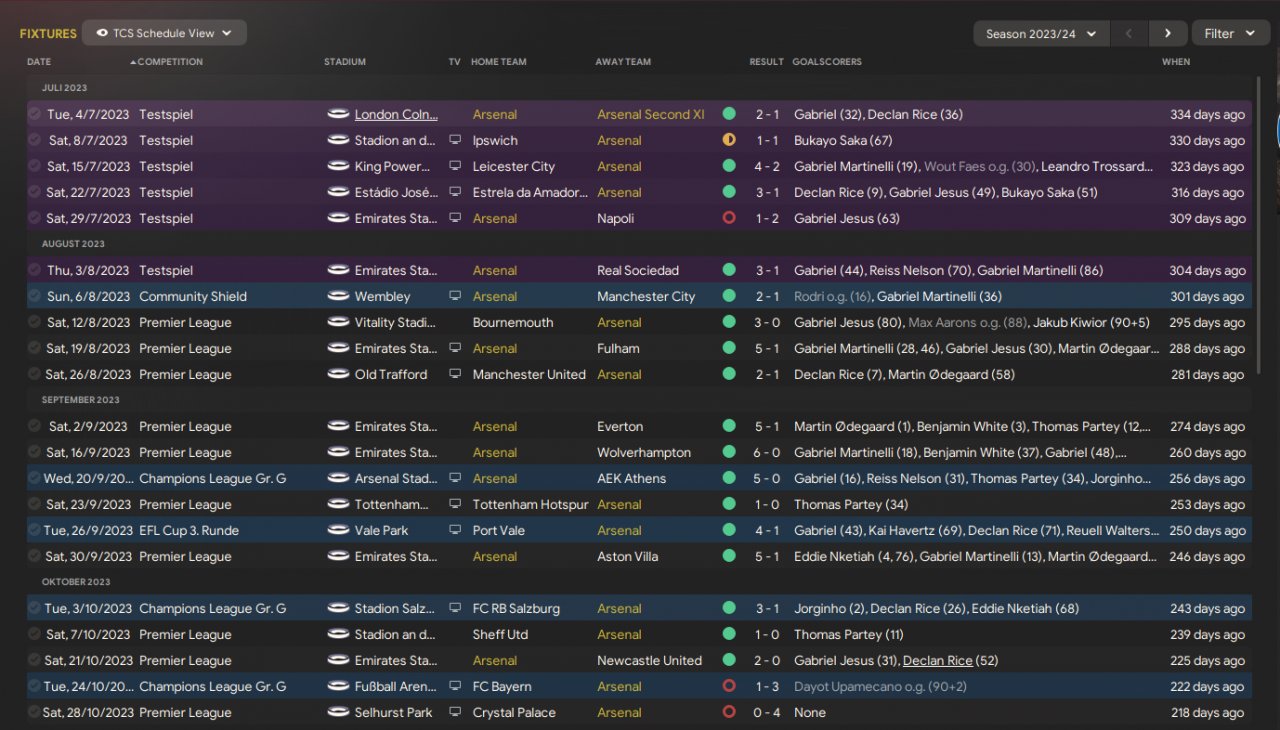Image resolution: width=1280 pixels, height=730 pixels.
Task: Tick the check circle for Sat, 29/7/2023
Action: (35, 219)
